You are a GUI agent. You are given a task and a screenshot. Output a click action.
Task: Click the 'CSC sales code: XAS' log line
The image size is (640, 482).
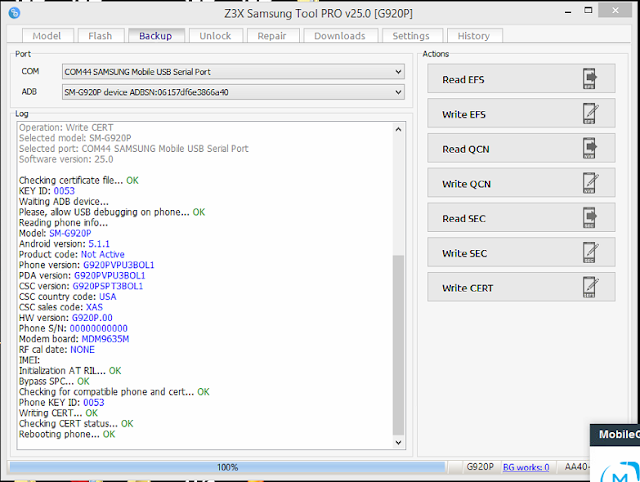click(61, 307)
